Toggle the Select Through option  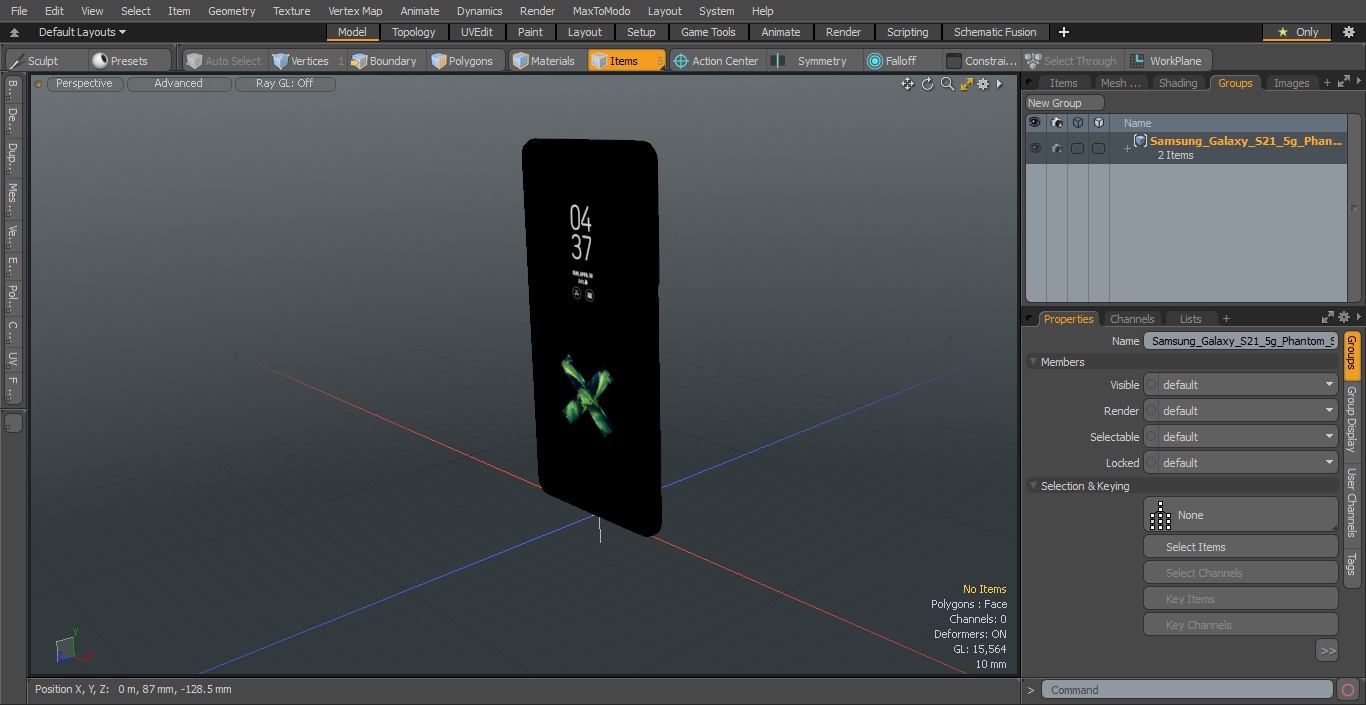[x=1071, y=61]
